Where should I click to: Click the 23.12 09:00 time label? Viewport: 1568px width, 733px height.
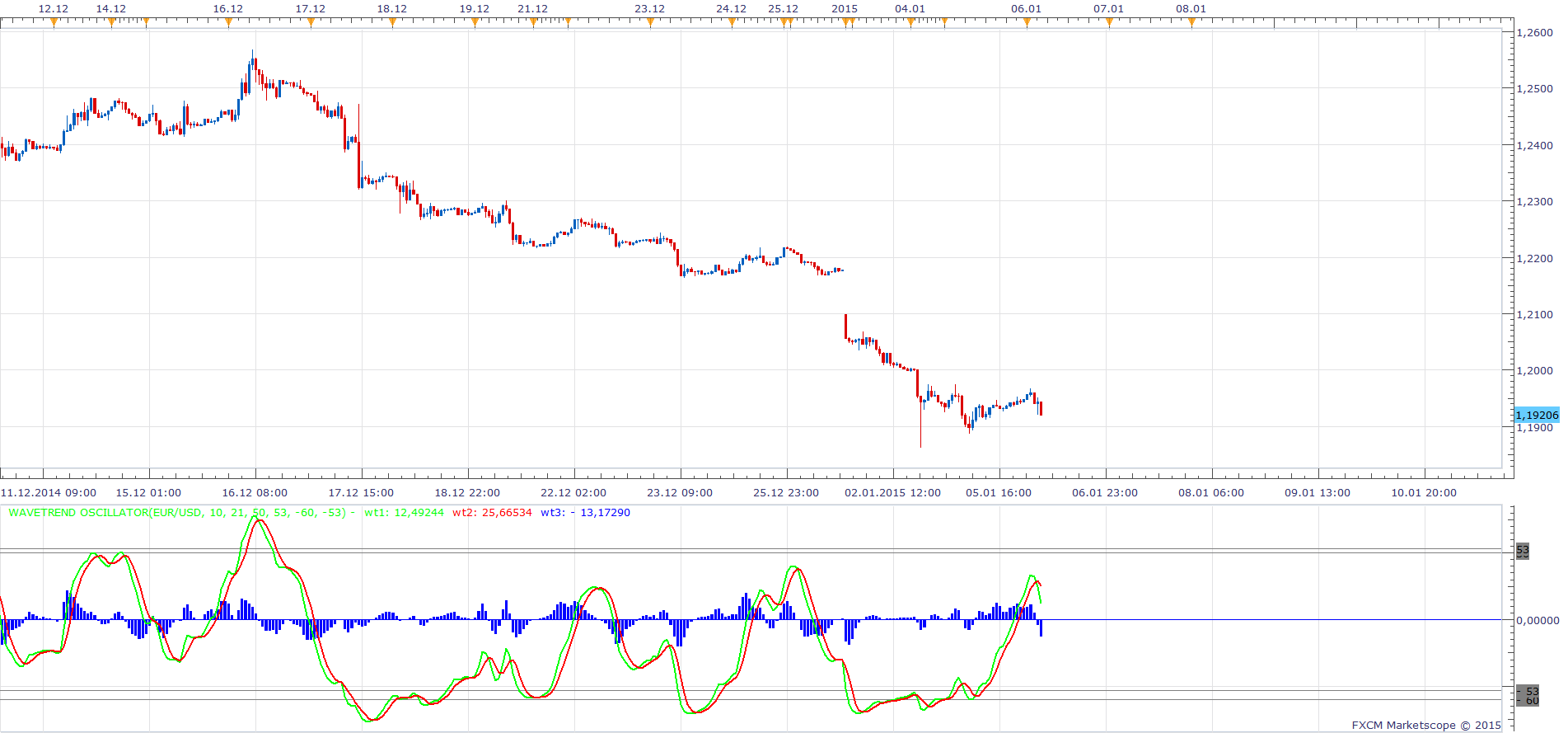[680, 493]
